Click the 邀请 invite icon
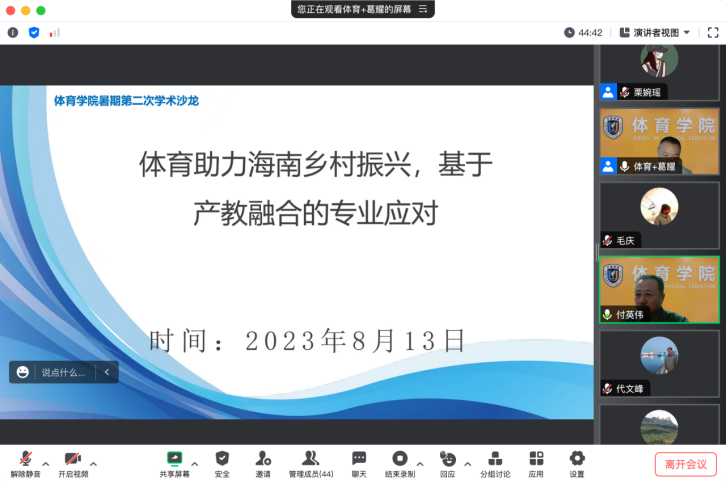 tap(263, 462)
